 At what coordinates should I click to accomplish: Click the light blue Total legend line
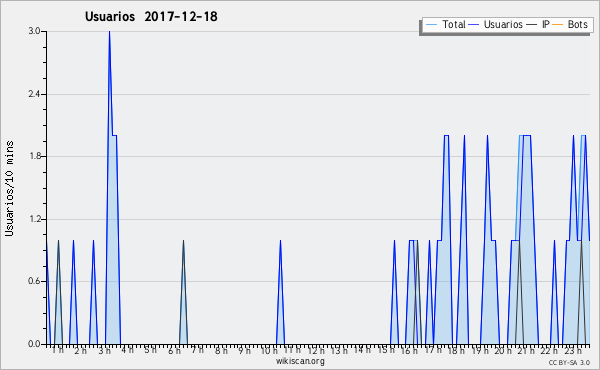[431, 25]
